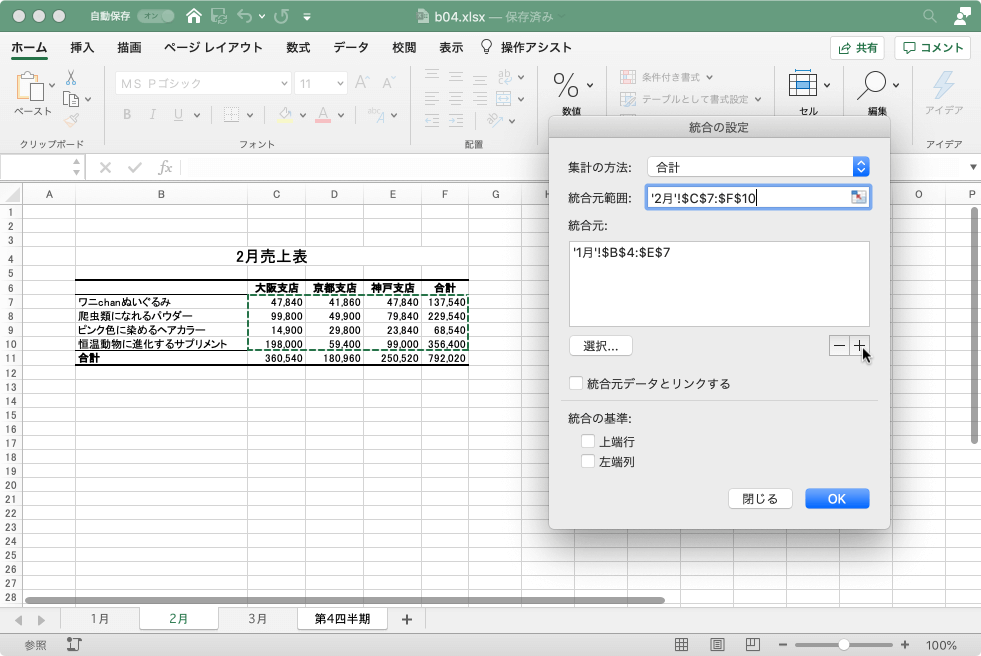The width and height of the screenshot is (981, 656).
Task: Adjust the zoom slider handle
Action: pos(843,645)
